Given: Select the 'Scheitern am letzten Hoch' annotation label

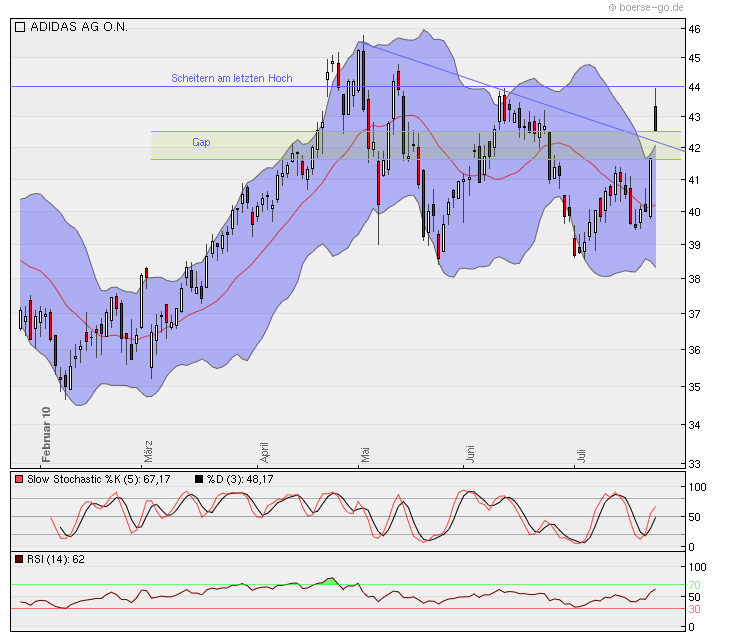Looking at the screenshot, I should (231, 78).
